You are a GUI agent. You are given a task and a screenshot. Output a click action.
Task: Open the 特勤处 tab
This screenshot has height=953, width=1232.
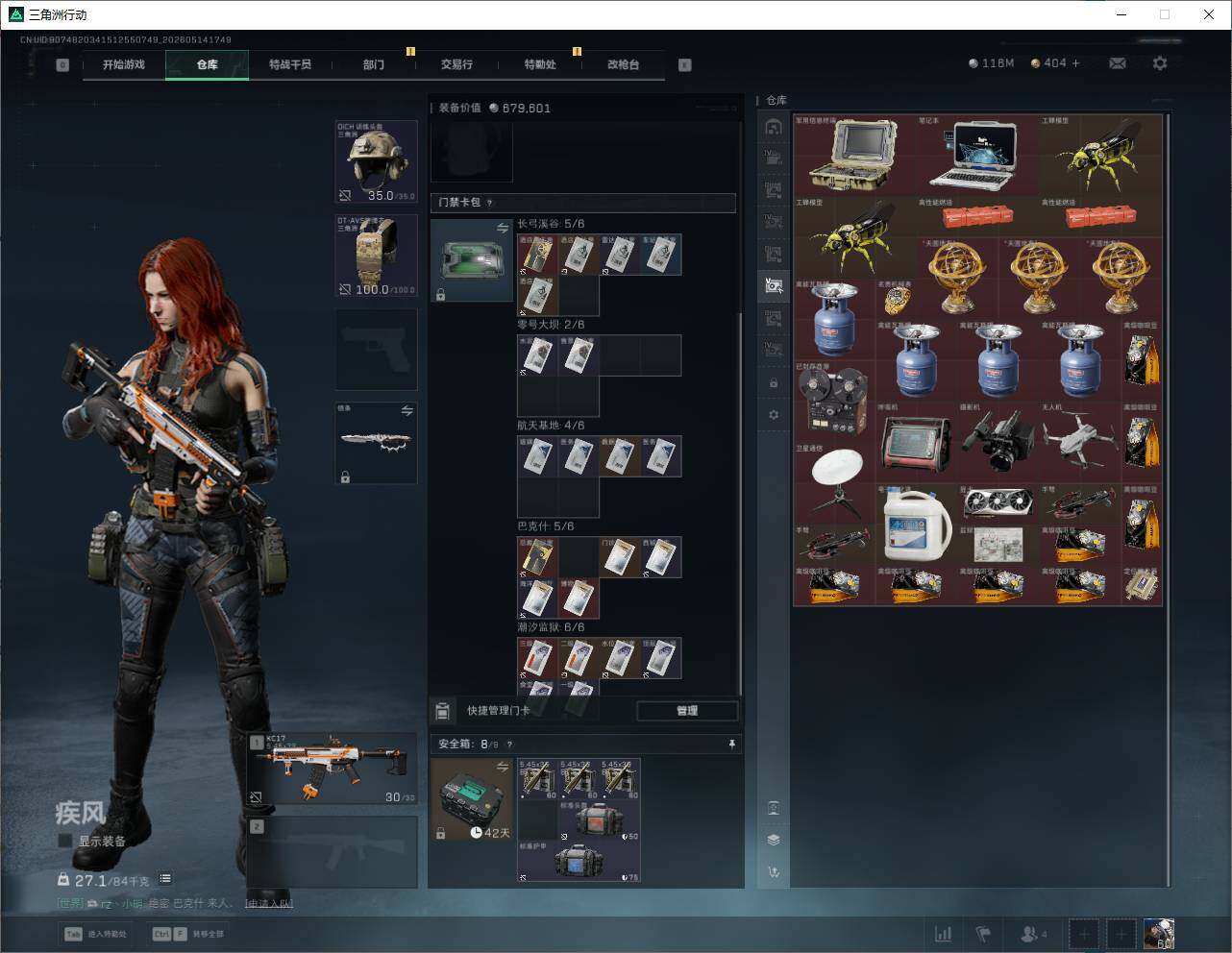[540, 64]
